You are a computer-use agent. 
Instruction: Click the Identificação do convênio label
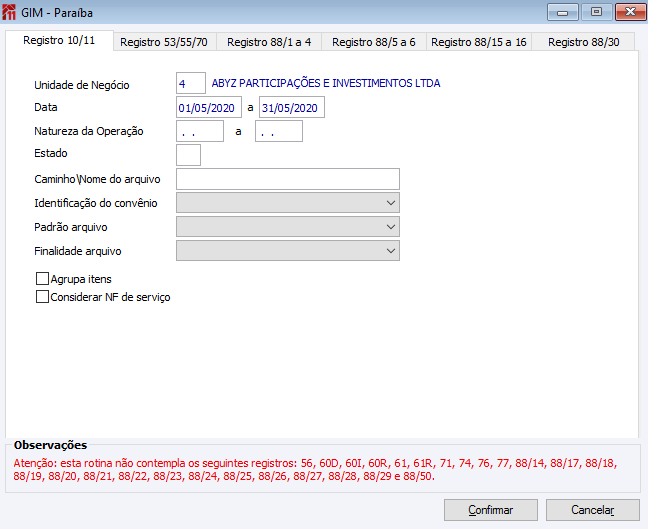96,203
